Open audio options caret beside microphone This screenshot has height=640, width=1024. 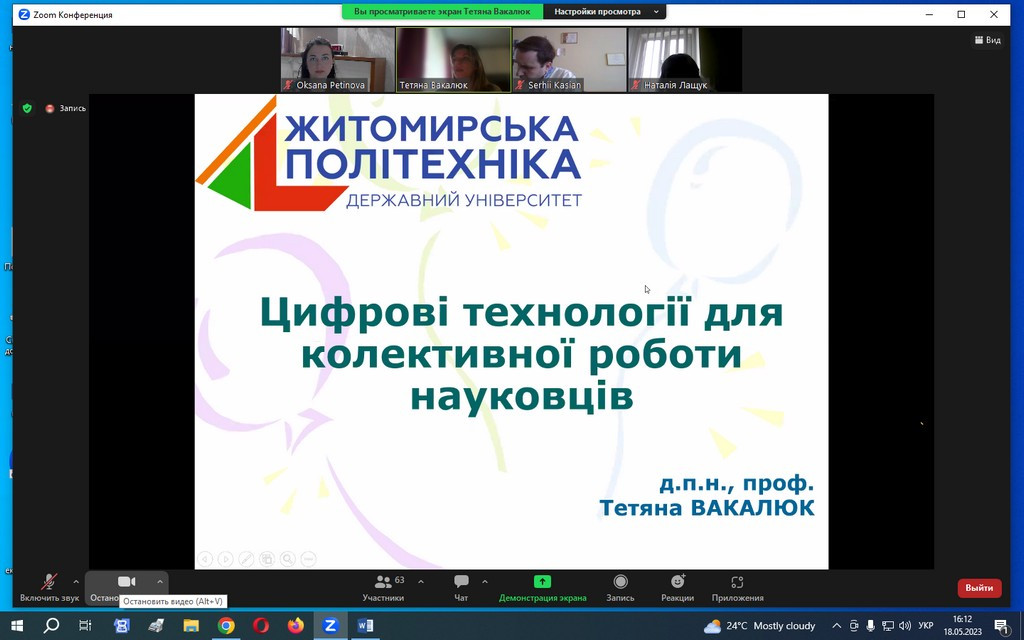[76, 581]
